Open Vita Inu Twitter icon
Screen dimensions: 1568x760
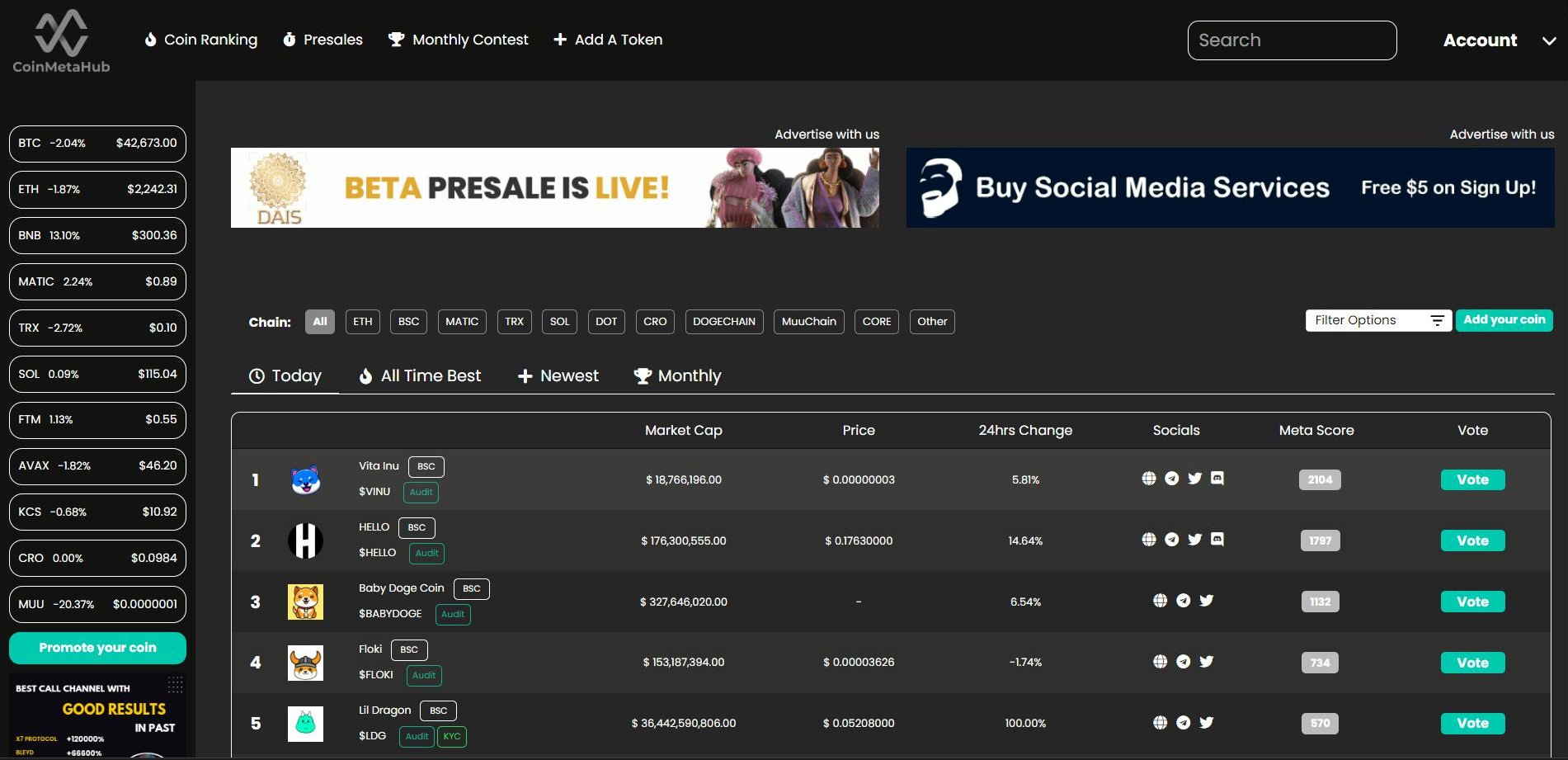pos(1194,478)
